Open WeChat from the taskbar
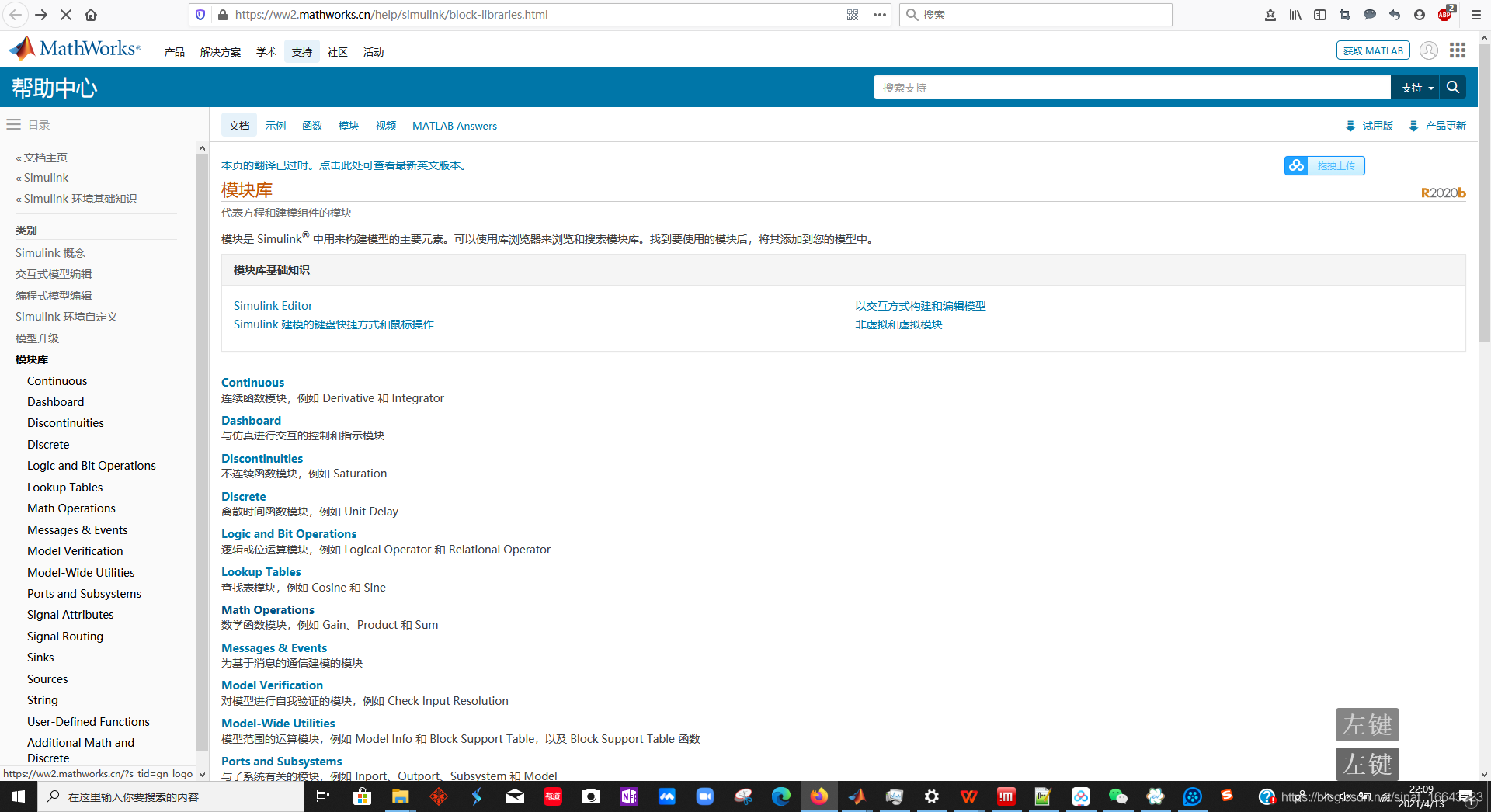This screenshot has width=1491, height=812. [1117, 796]
